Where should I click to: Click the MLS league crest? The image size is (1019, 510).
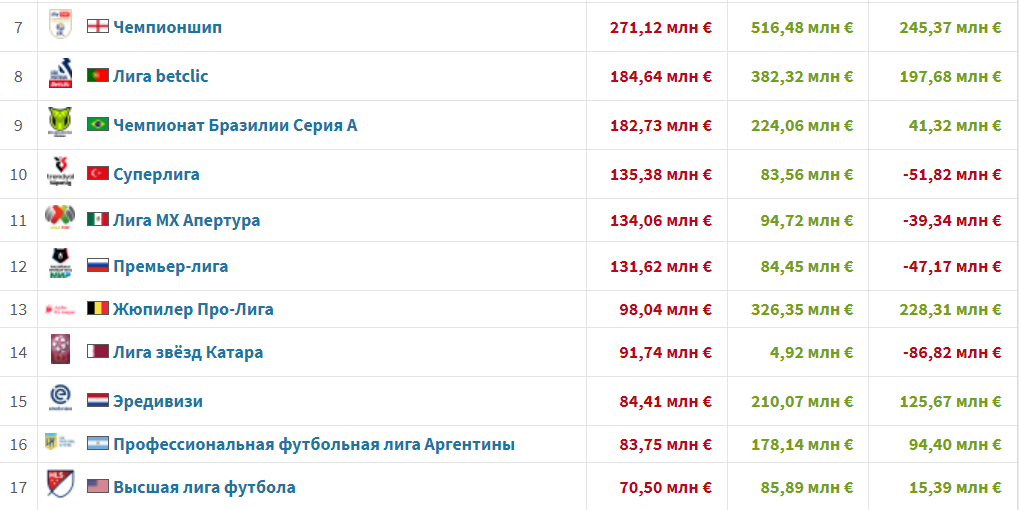click(x=60, y=487)
